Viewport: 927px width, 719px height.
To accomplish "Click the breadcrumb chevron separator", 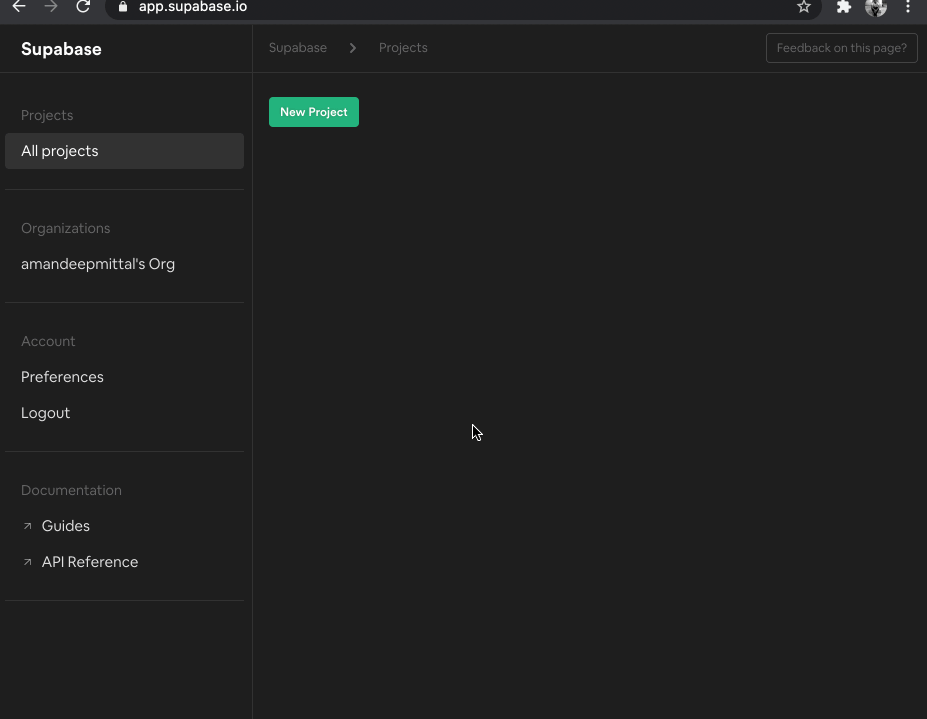I will 352,48.
